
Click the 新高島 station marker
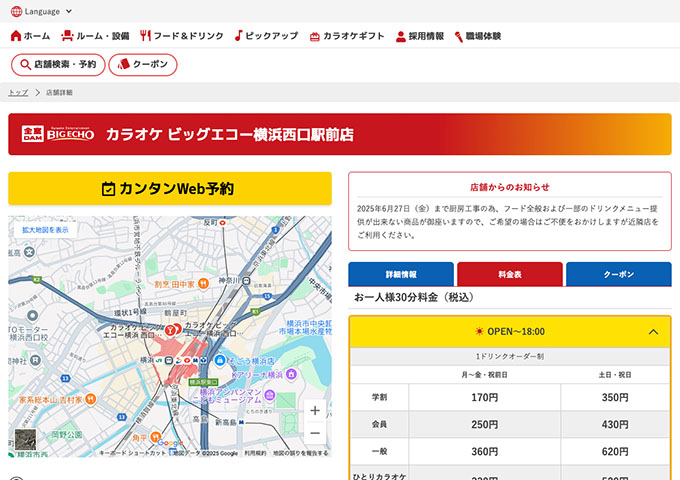click(241, 422)
